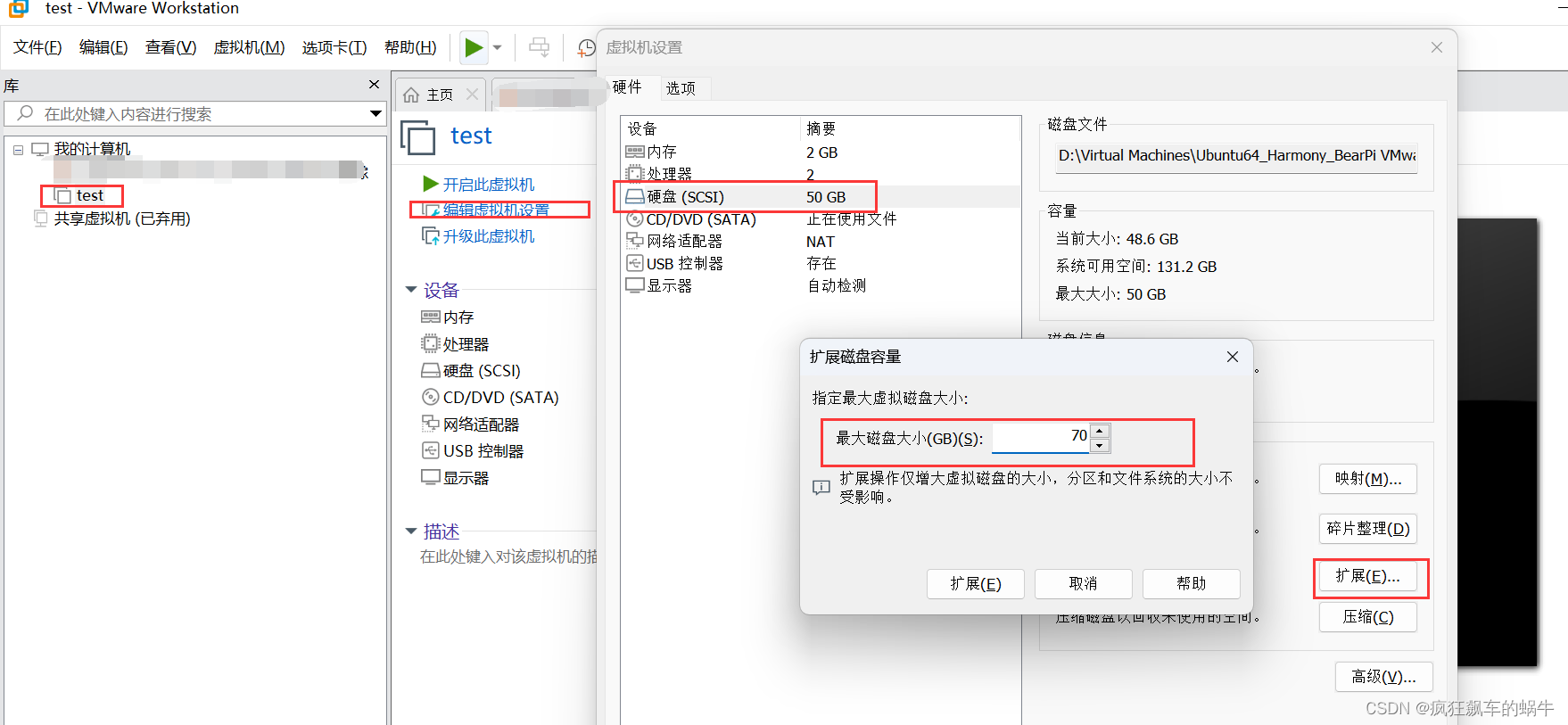Click 取消 in expand disk dialog
This screenshot has height=725, width=1568.
coord(1083,584)
